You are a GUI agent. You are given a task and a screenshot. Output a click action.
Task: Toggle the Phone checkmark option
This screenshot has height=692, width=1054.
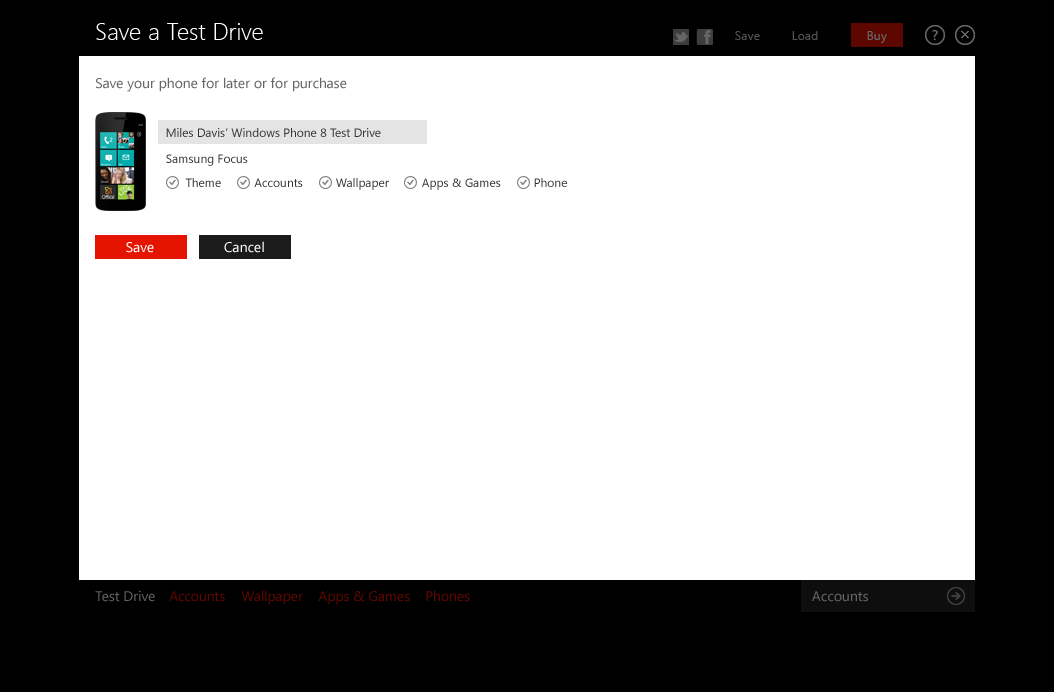(x=523, y=183)
